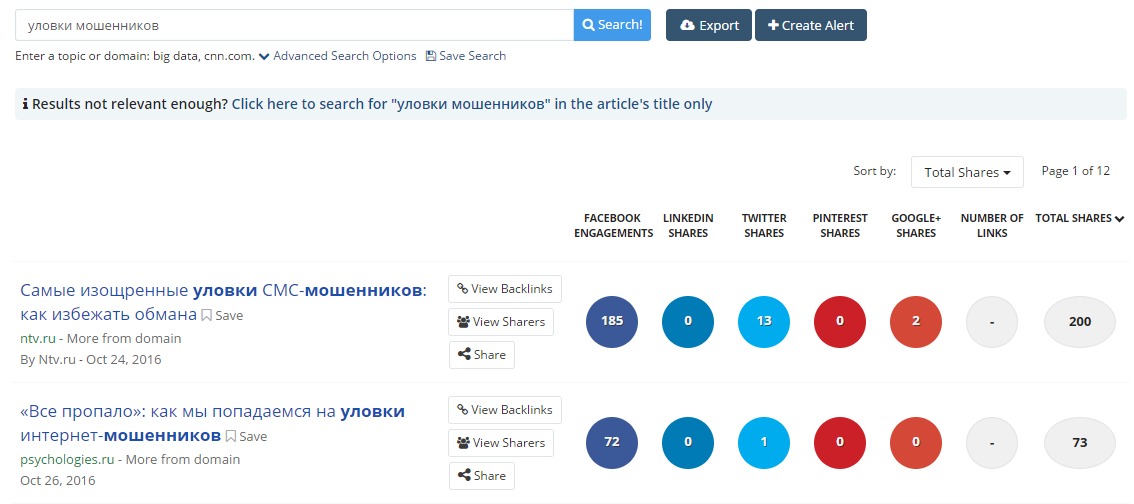Click the Export button with cloud icon

tap(709, 25)
